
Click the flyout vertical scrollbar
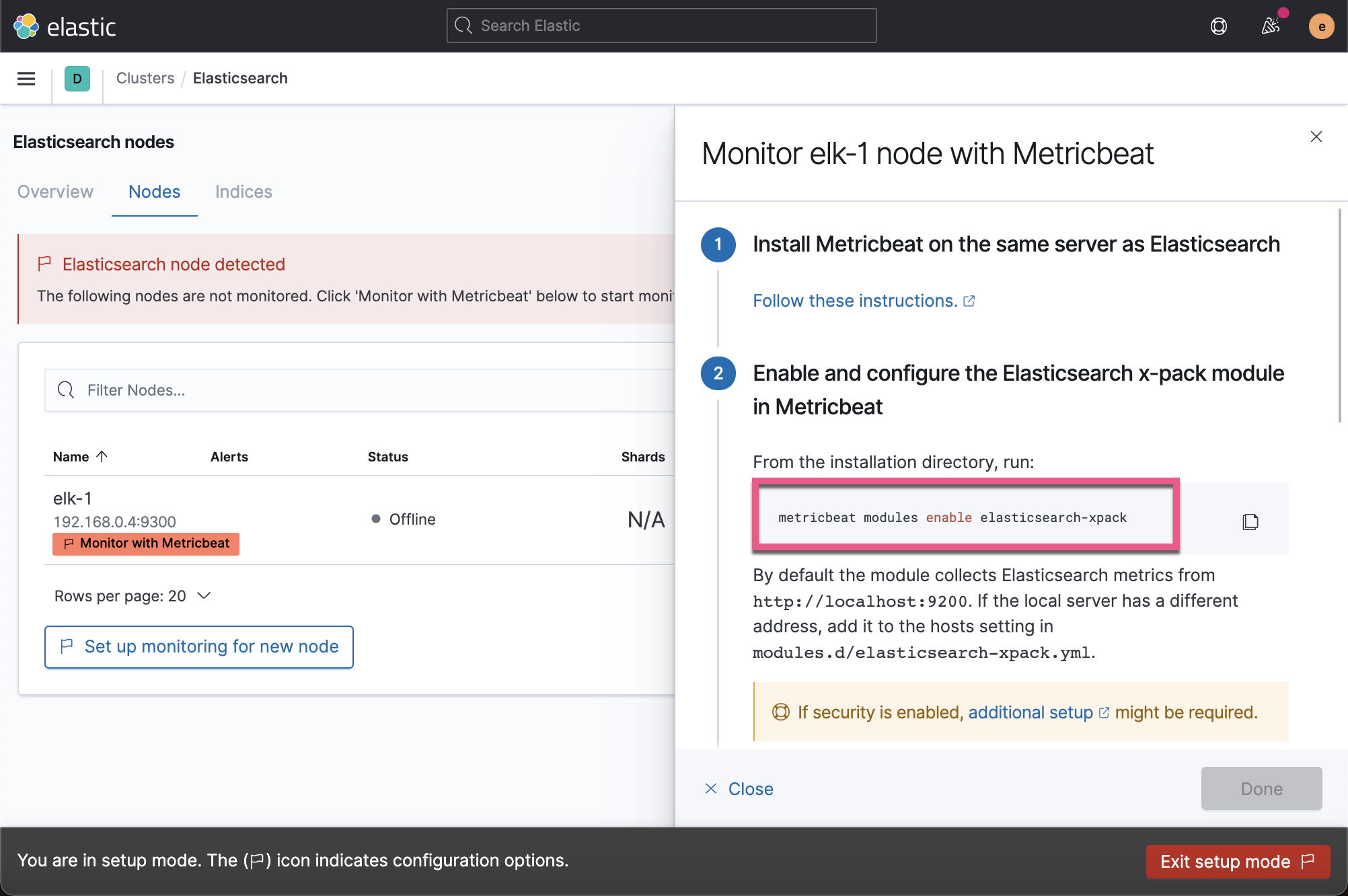pos(1339,316)
